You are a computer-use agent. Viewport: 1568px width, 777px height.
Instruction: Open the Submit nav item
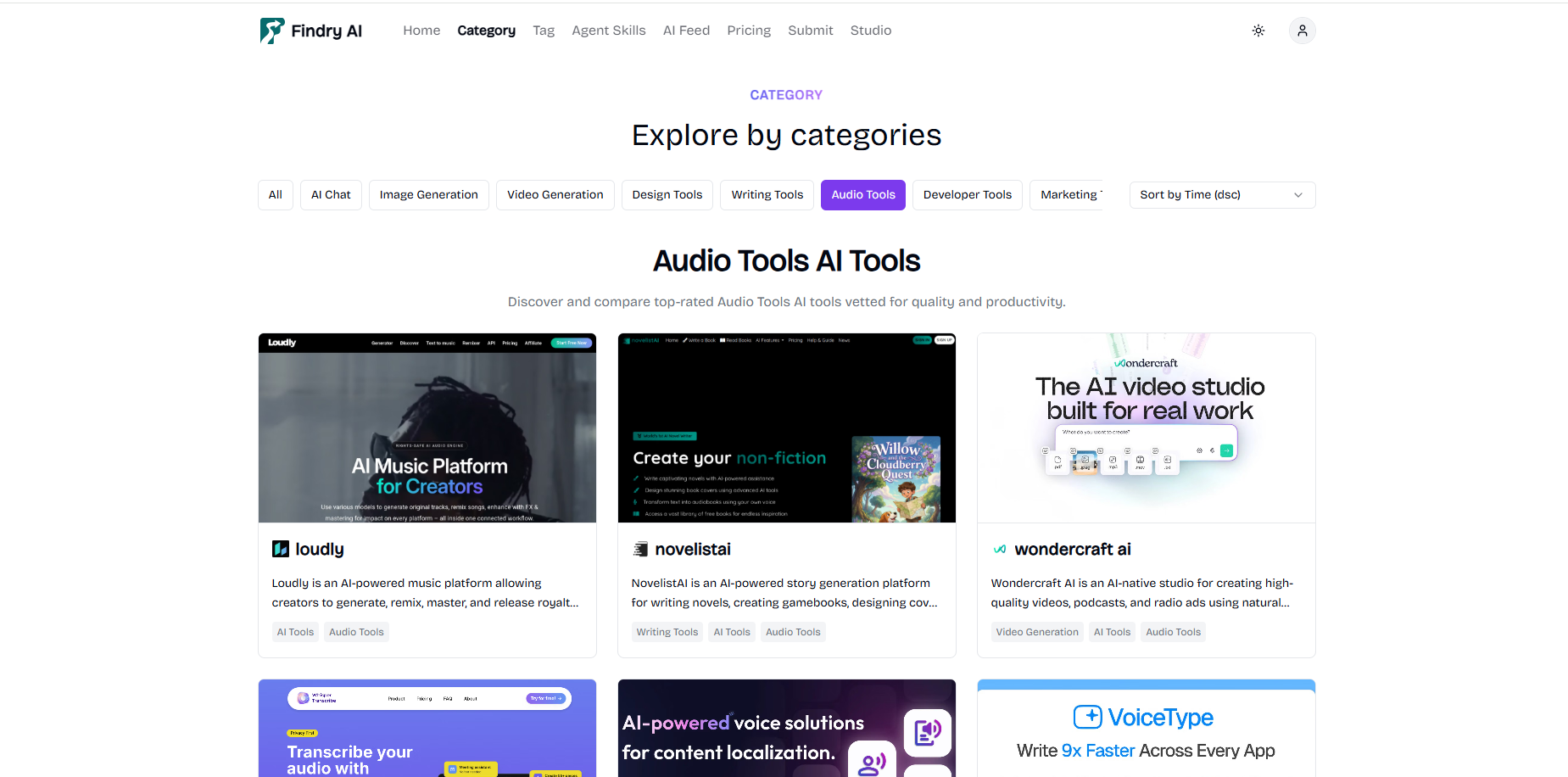pyautogui.click(x=811, y=31)
